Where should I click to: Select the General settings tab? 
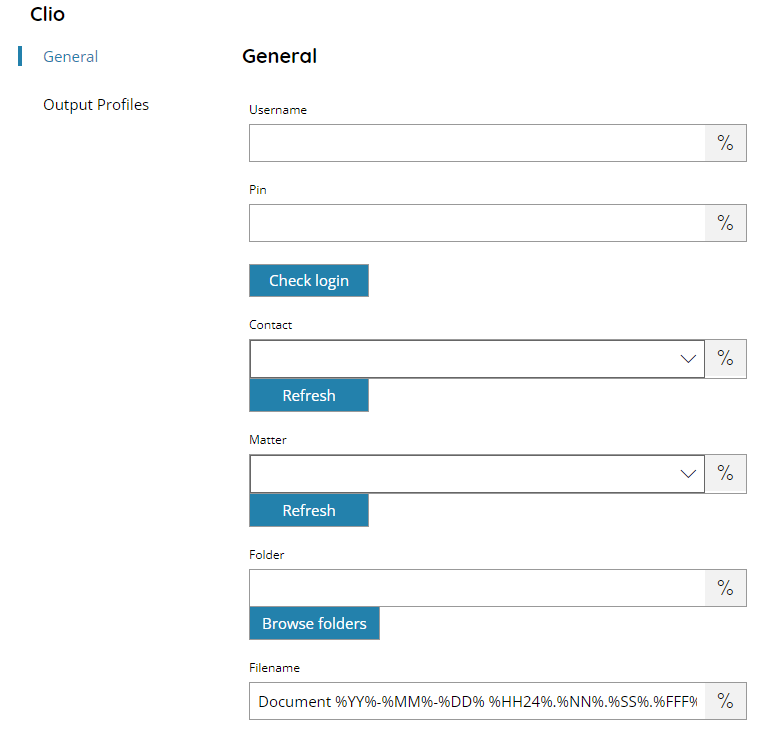pyautogui.click(x=71, y=56)
